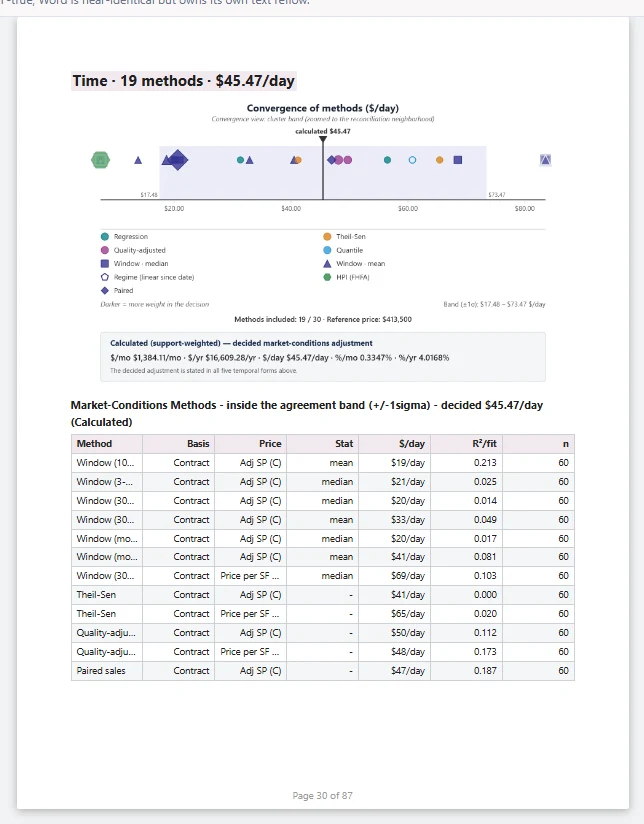Image resolution: width=644 pixels, height=824 pixels.
Task: Click the Paired diamond legend icon
Action: pos(105,290)
